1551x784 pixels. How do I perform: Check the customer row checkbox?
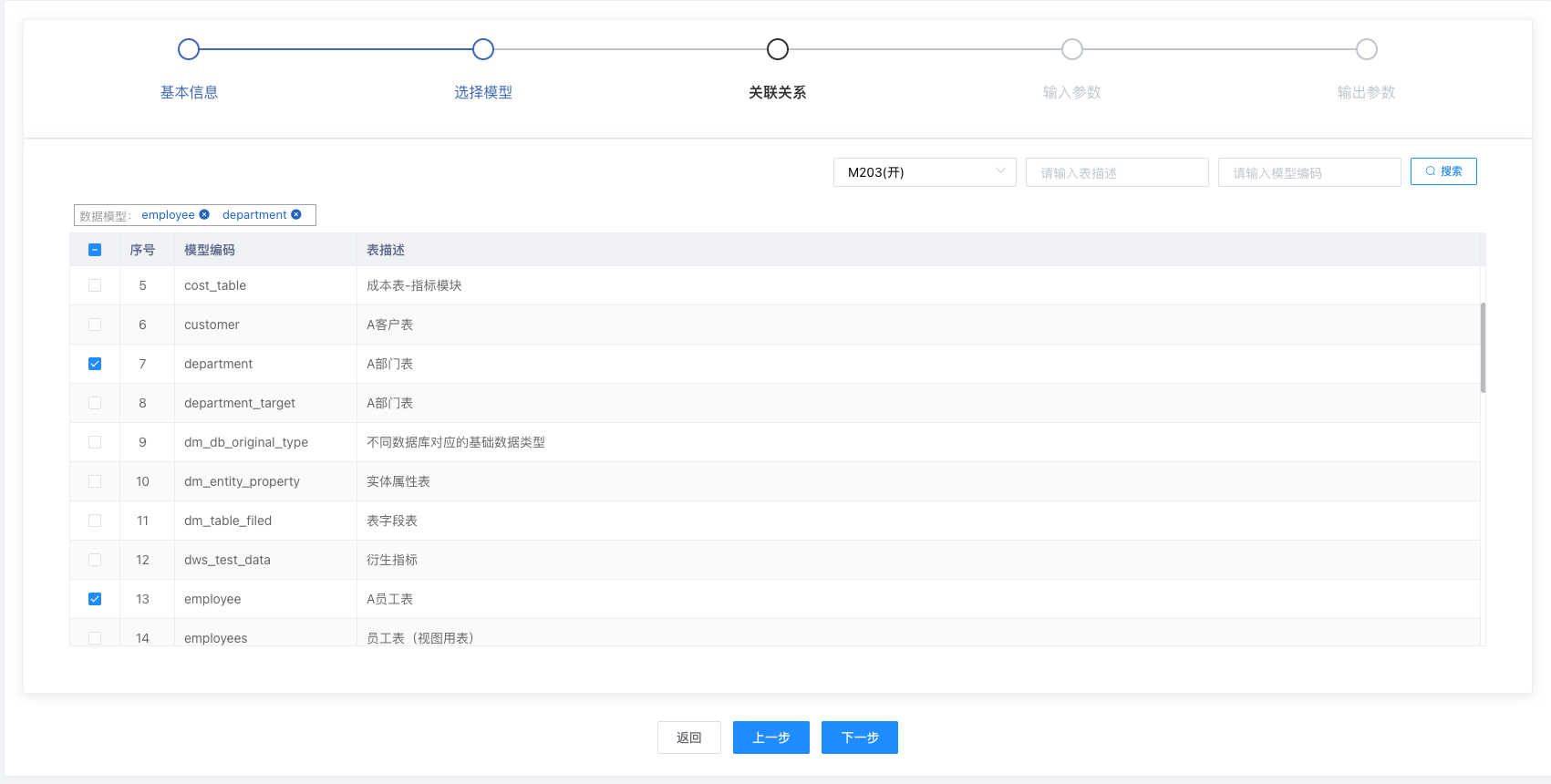point(95,325)
